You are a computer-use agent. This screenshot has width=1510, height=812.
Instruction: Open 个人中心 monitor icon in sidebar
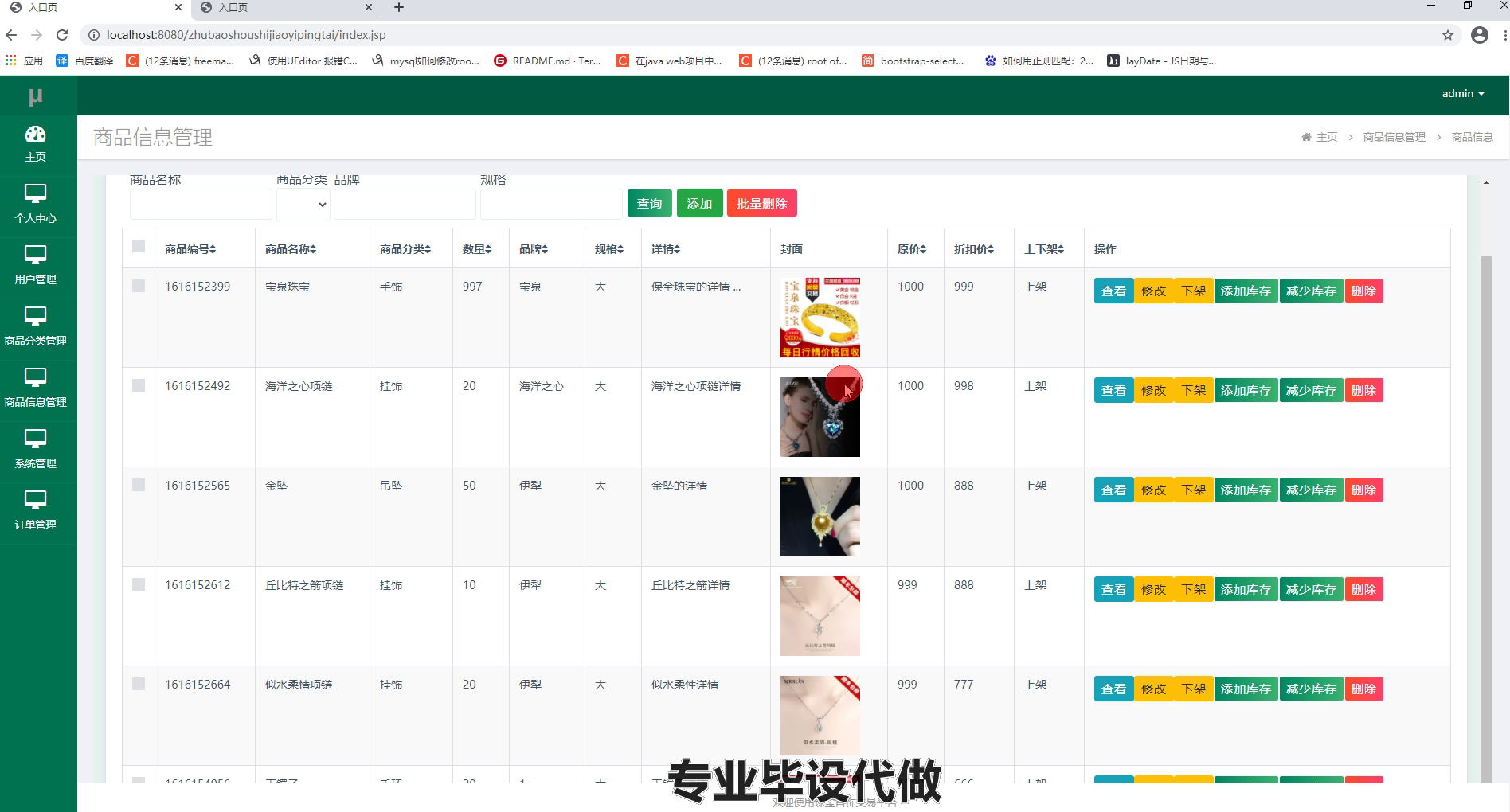[x=36, y=193]
